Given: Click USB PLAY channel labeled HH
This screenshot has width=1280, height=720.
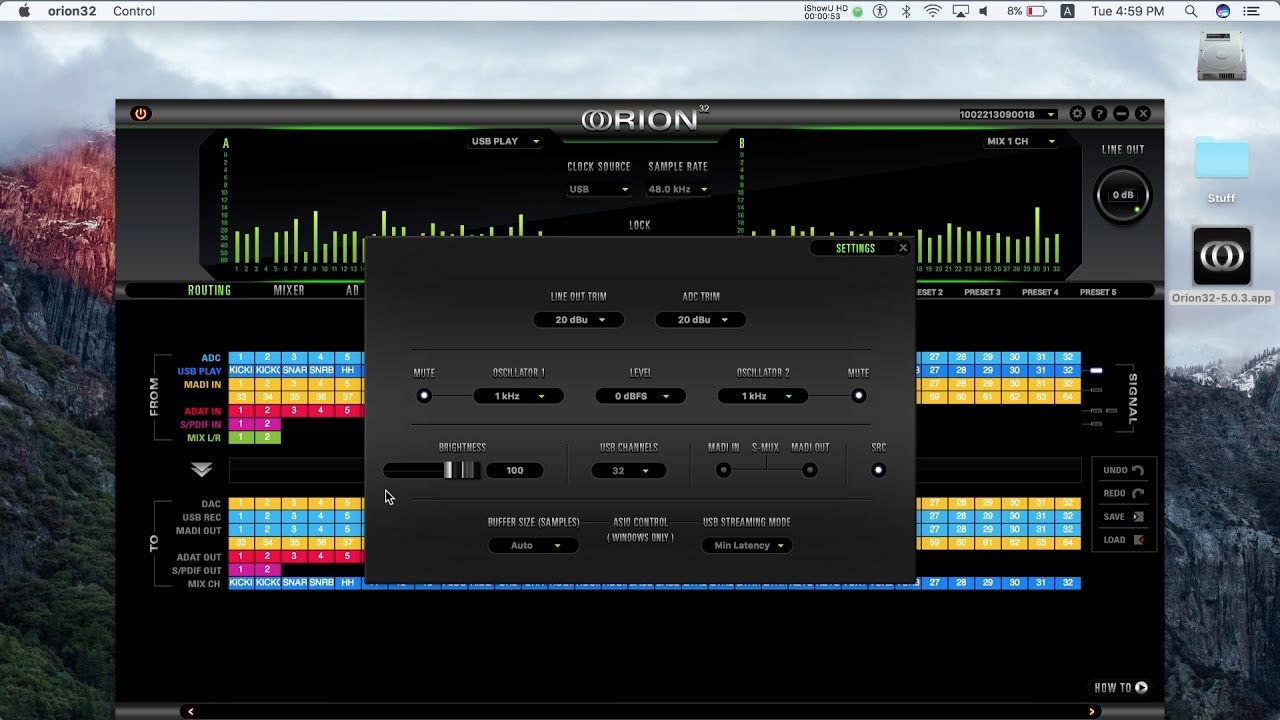Looking at the screenshot, I should click(347, 371).
